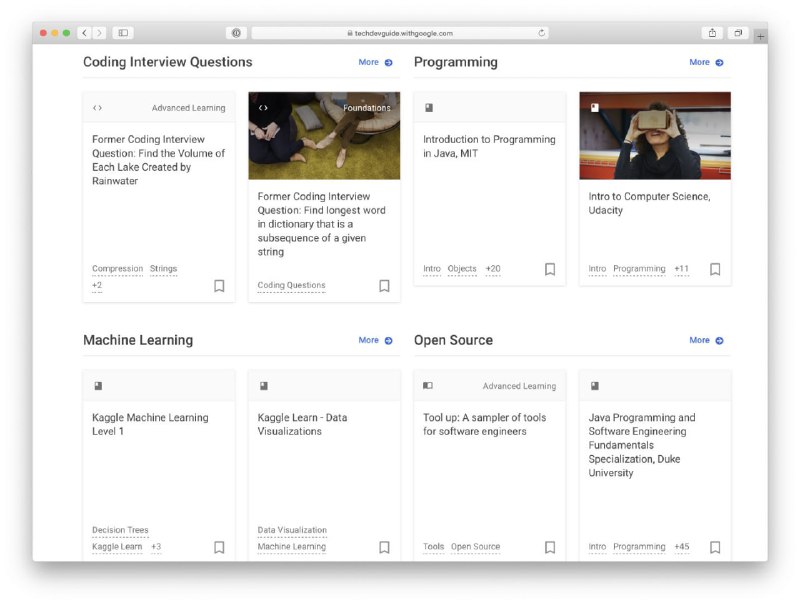Toggle bookmark on the Tool up card
Viewport: 800px width, 604px height.
pyautogui.click(x=550, y=547)
